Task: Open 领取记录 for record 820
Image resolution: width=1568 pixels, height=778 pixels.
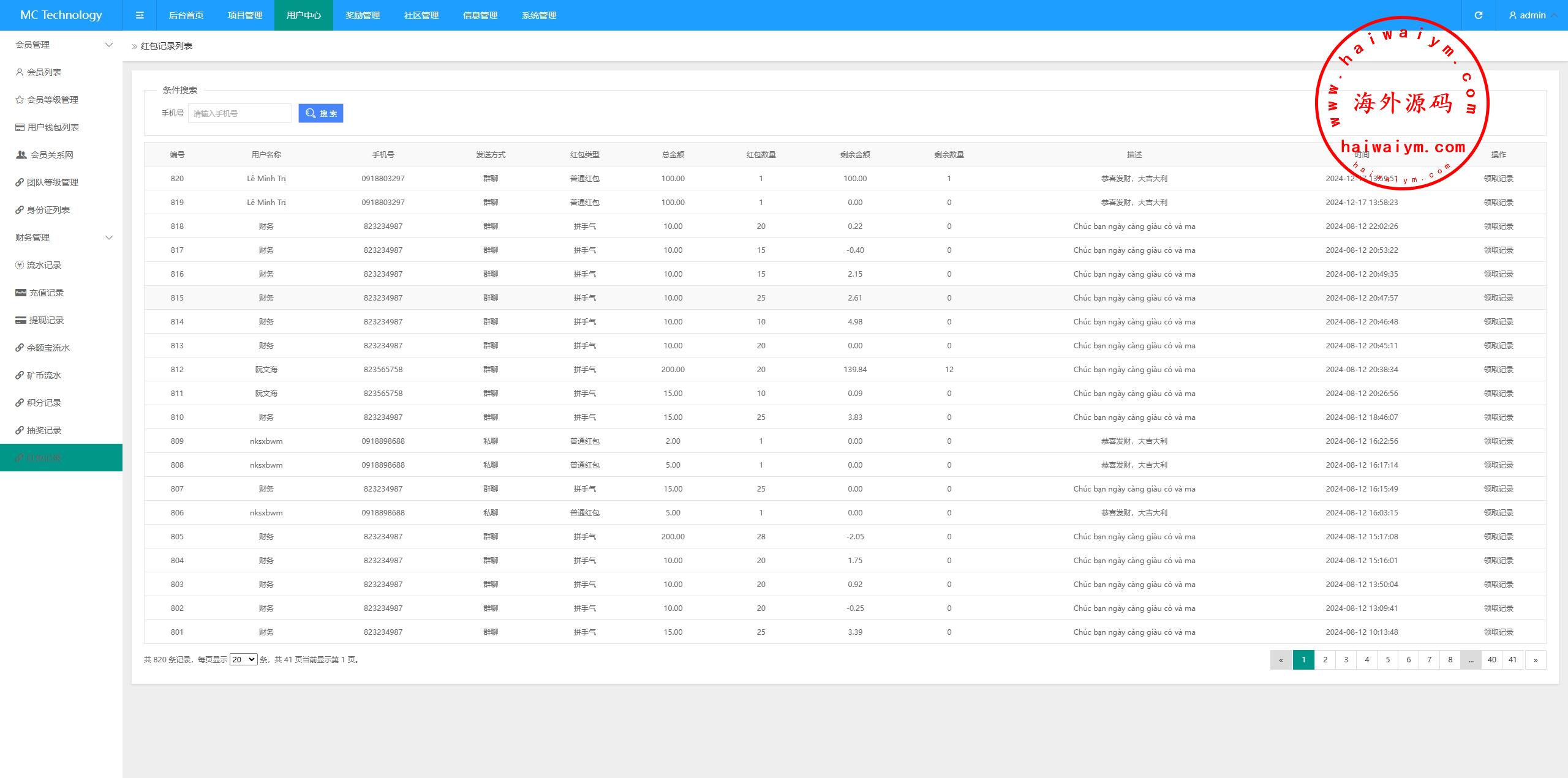Action: click(x=1498, y=179)
